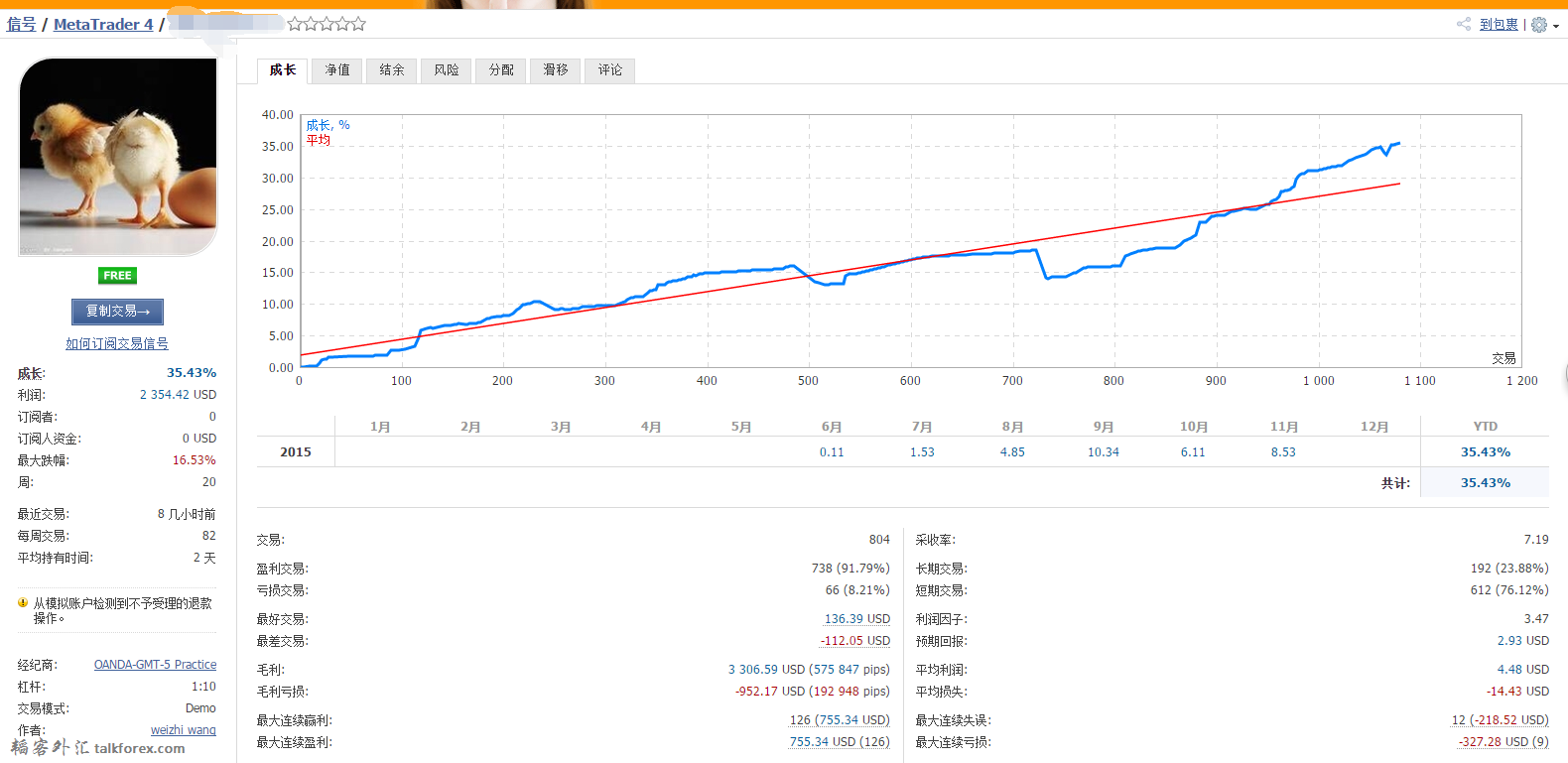Click the profit value 2 354.42 USD

[x=178, y=395]
